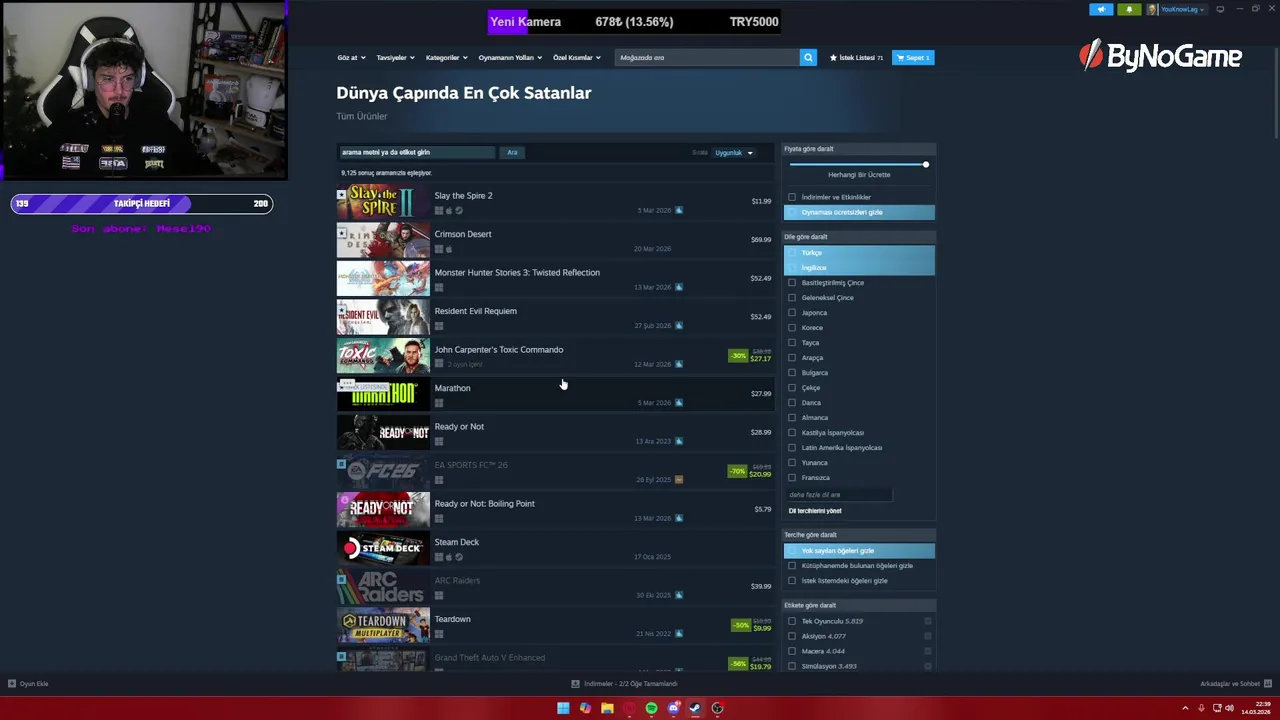
Task: Click the Marathon game thumbnail
Action: pyautogui.click(x=383, y=394)
